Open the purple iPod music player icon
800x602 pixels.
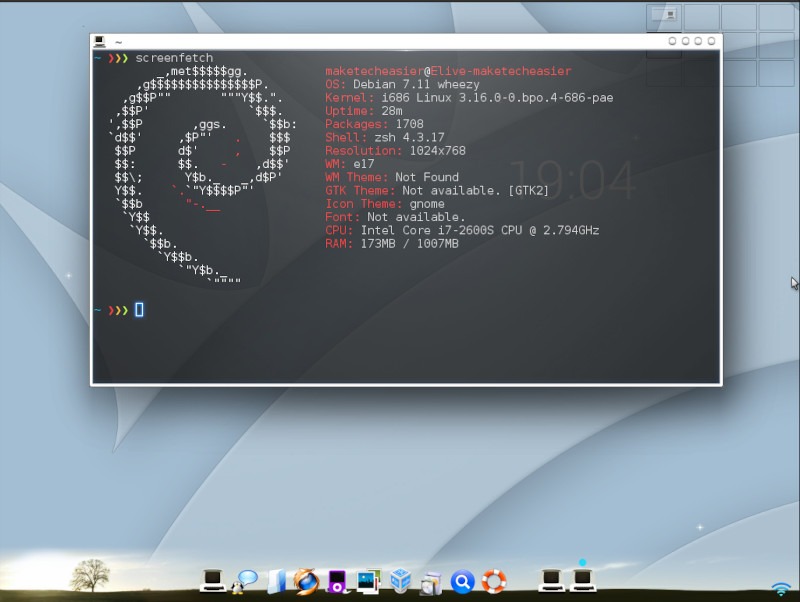tap(338, 581)
